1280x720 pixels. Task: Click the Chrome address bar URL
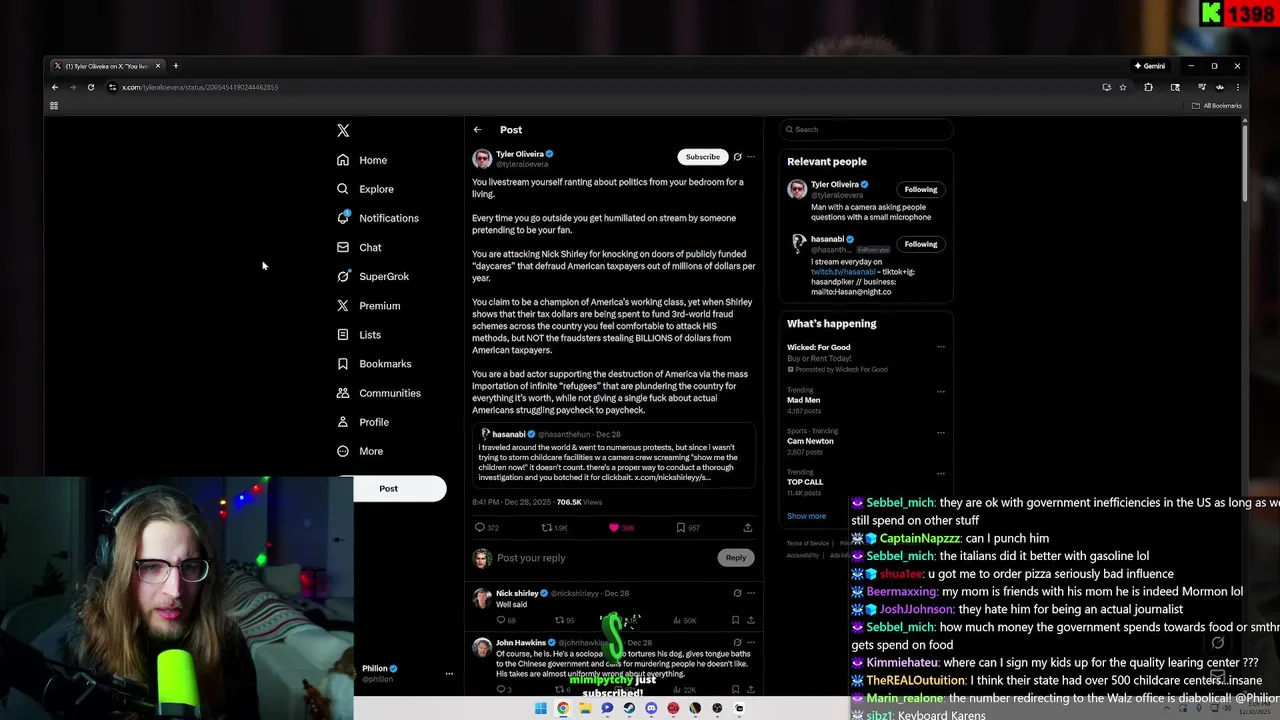coord(200,87)
